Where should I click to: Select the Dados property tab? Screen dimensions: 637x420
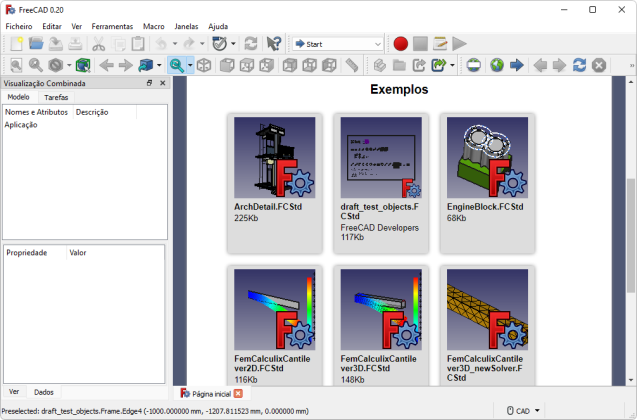[43, 392]
